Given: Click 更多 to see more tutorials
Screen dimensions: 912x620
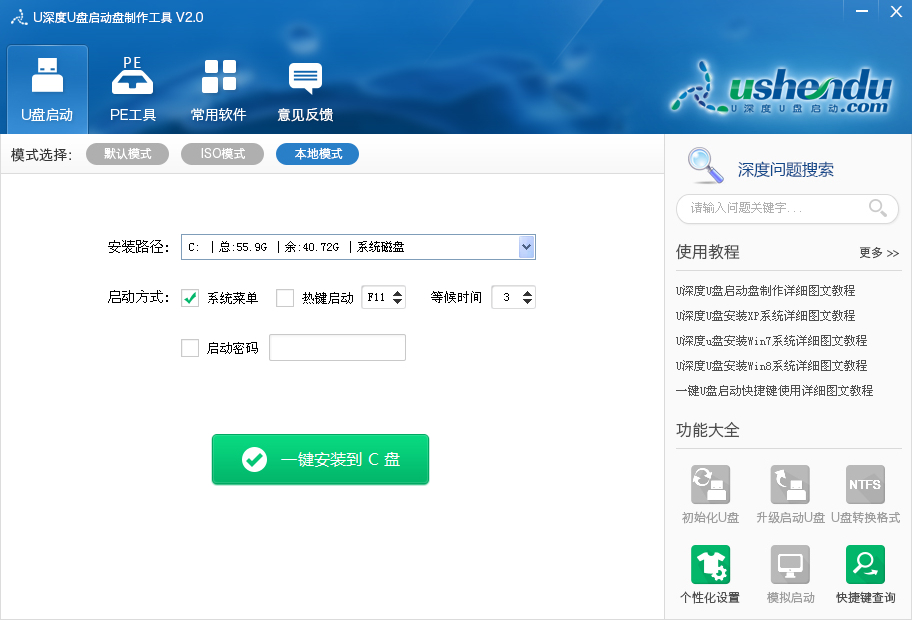Looking at the screenshot, I should coord(879,253).
